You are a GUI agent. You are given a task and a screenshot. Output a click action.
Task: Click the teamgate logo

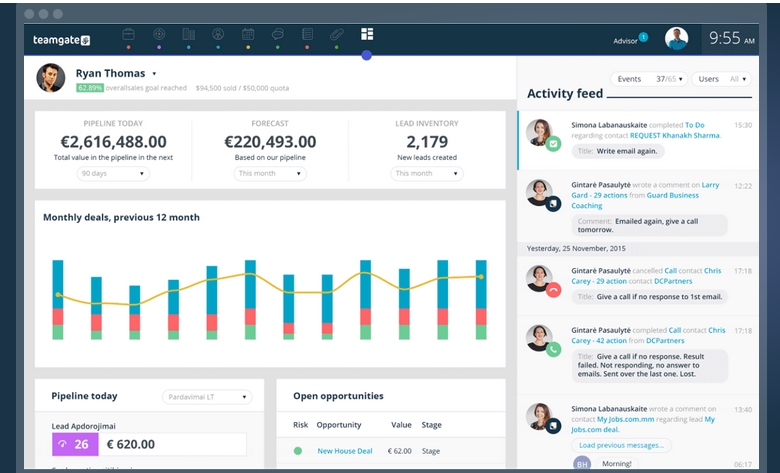(x=58, y=40)
